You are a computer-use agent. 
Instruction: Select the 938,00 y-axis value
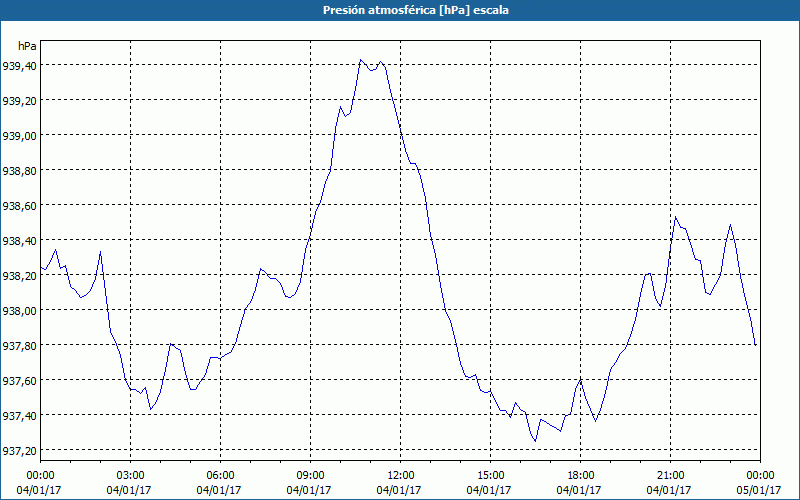[x=19, y=311]
